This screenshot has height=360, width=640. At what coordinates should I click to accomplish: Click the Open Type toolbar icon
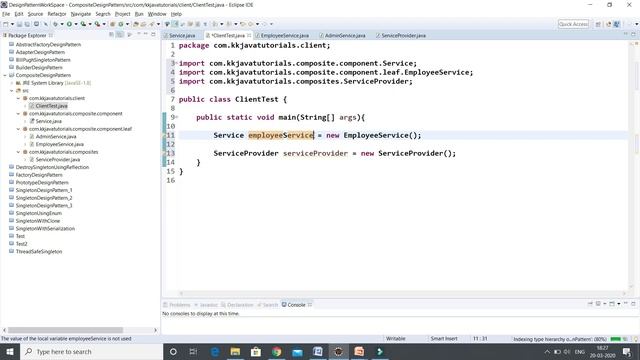136,24
